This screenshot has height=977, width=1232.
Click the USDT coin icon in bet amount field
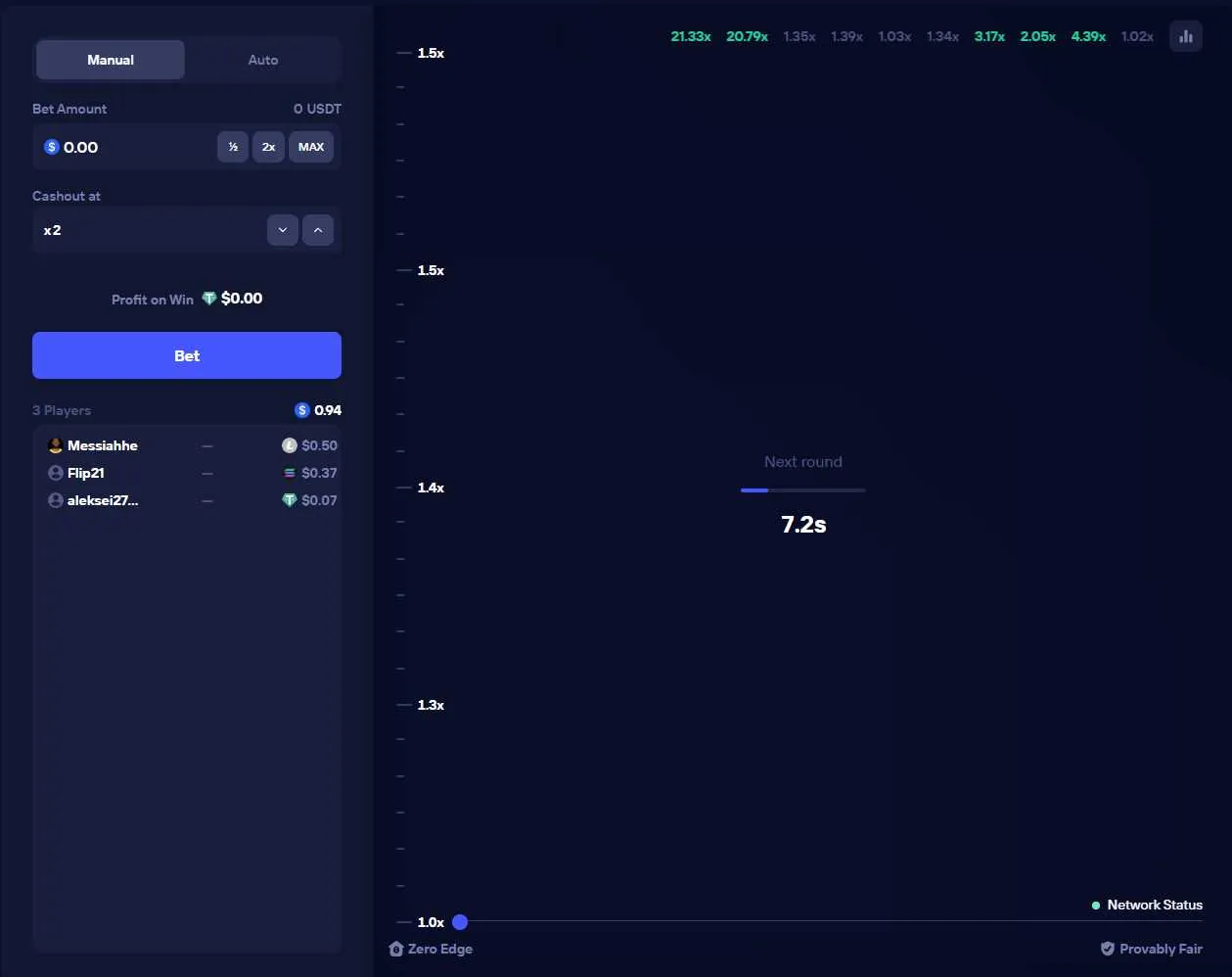pos(52,147)
